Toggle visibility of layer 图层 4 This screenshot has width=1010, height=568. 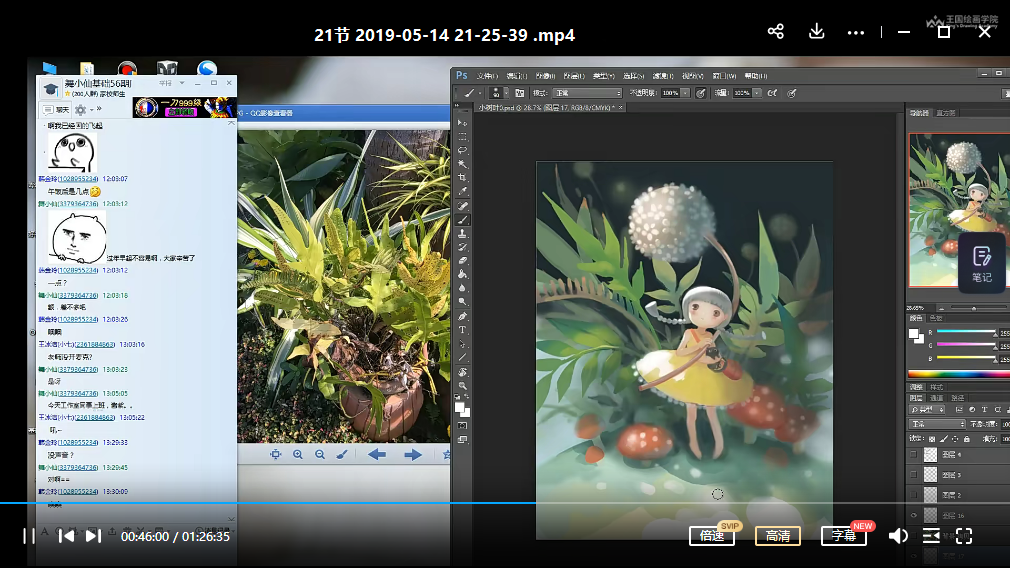tap(913, 455)
